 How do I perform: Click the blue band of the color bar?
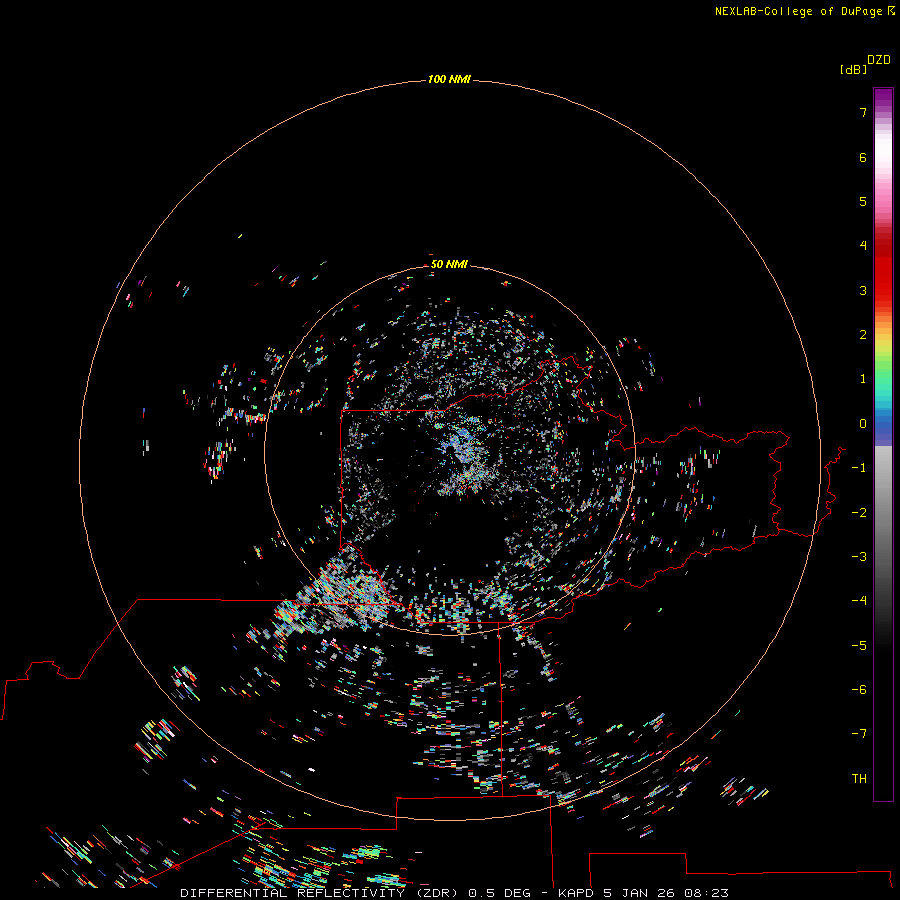coord(883,426)
